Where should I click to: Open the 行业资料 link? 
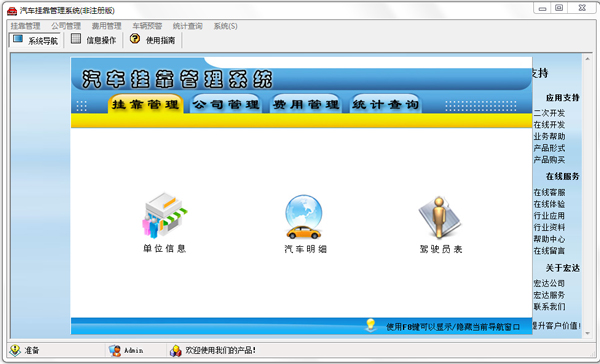(549, 227)
